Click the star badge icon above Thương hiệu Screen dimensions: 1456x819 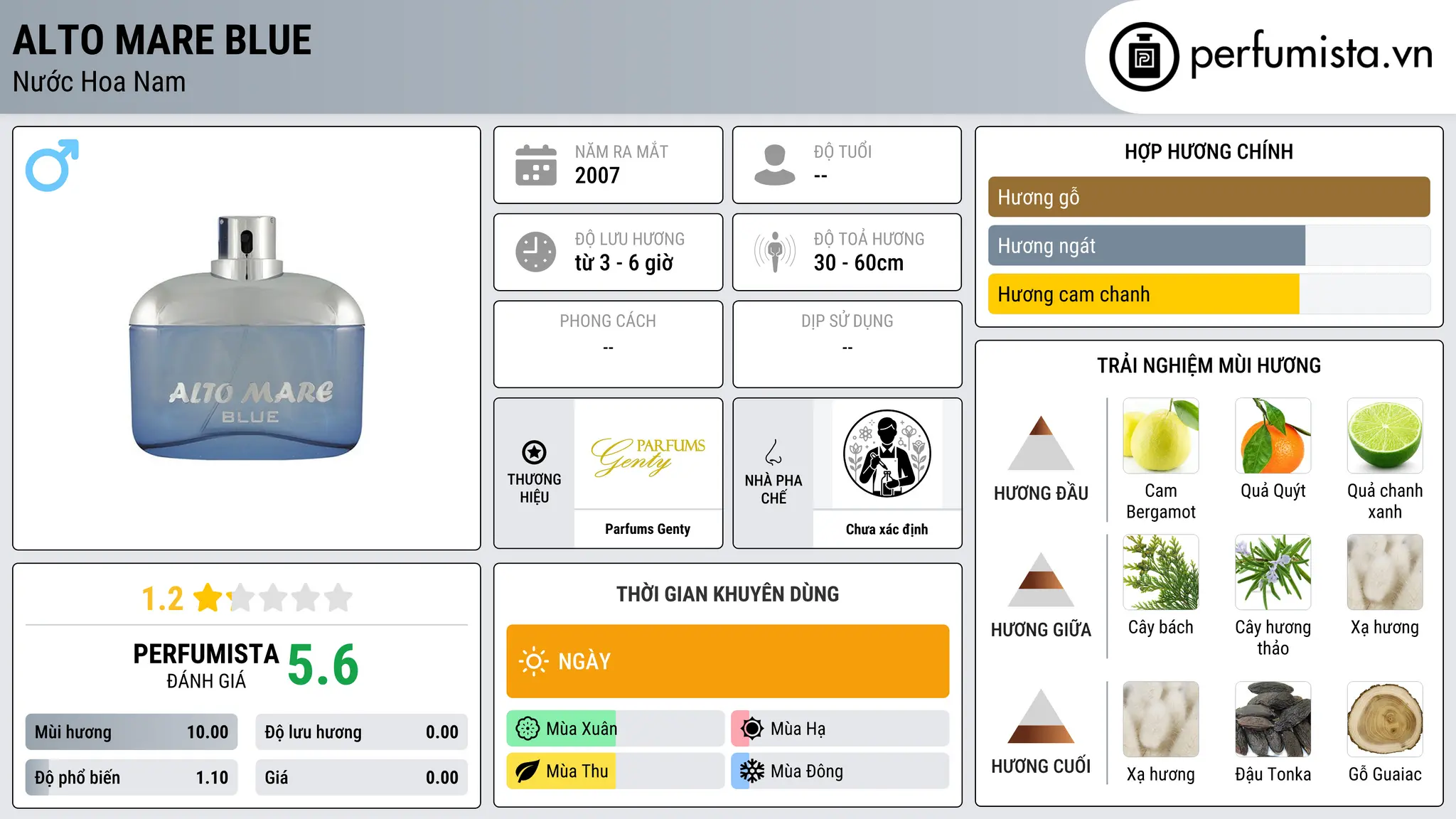(534, 452)
